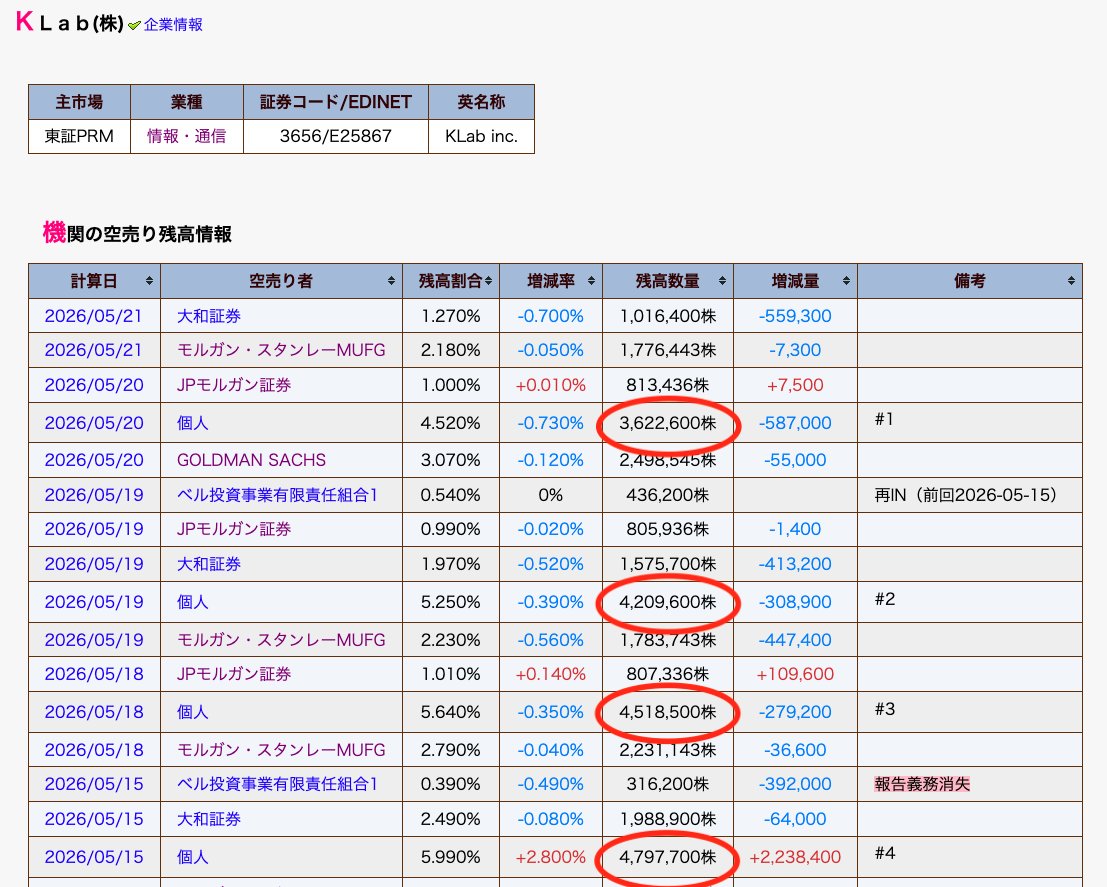Open the 2026/05/21 date in the 大和証券 row
The image size is (1107, 887).
(x=94, y=316)
